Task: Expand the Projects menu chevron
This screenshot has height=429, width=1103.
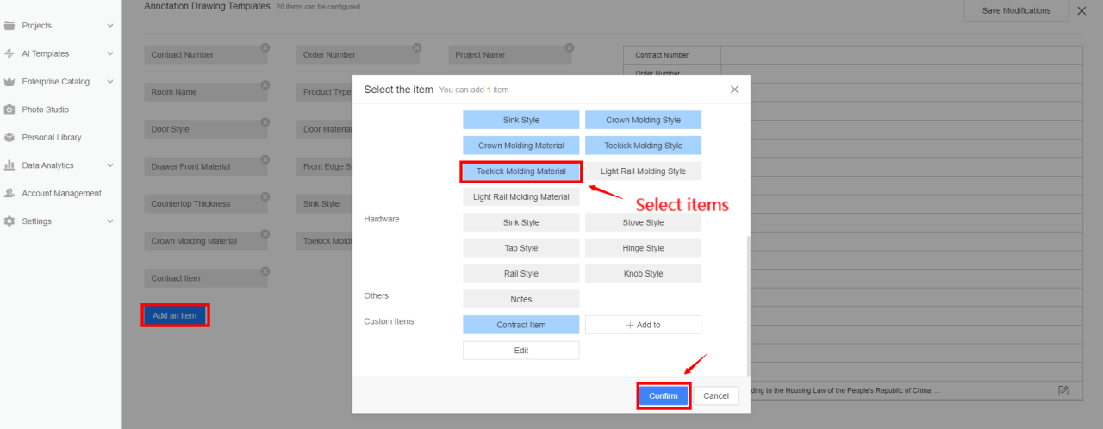Action: [x=110, y=25]
